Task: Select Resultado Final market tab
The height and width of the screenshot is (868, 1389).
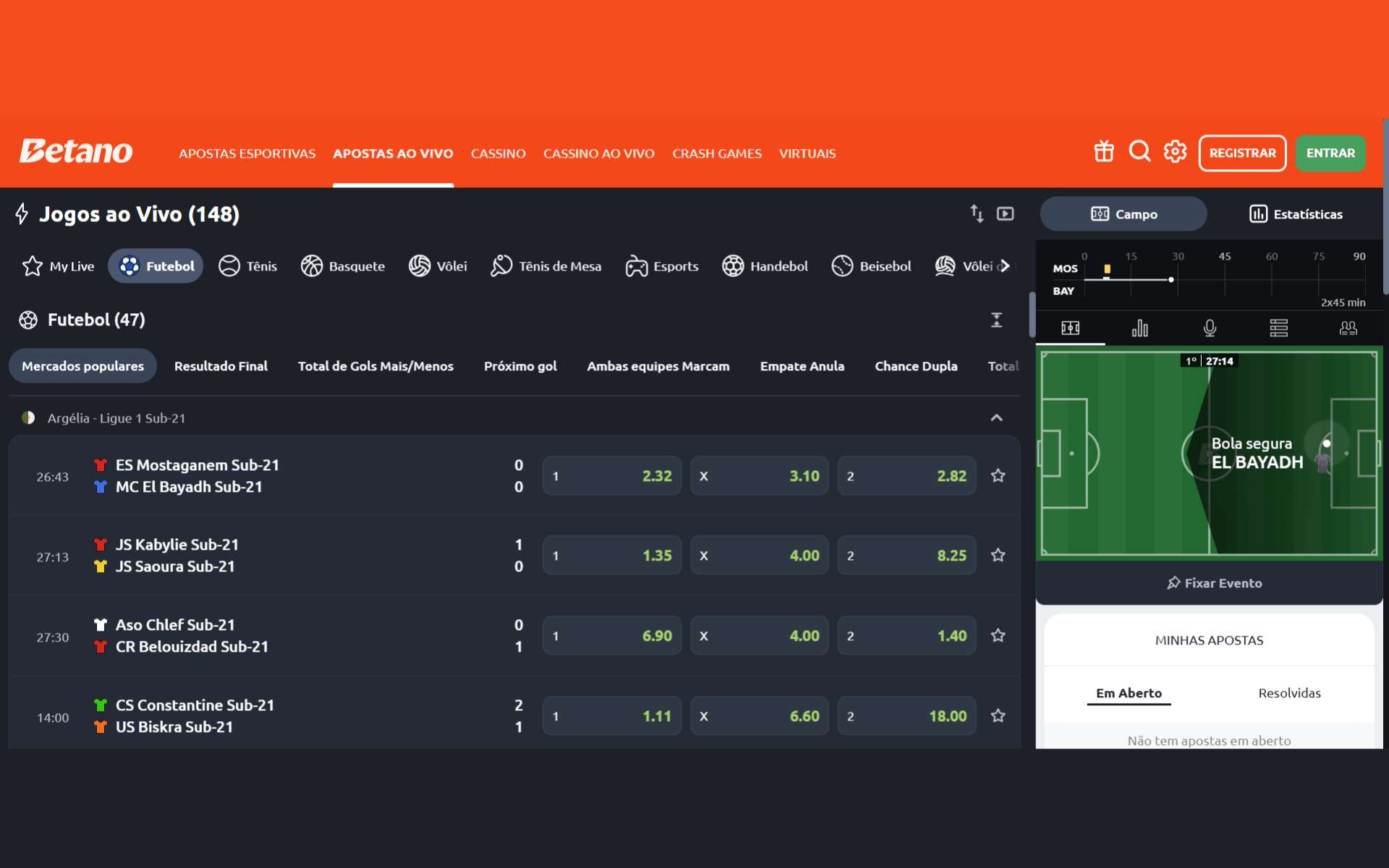Action: point(221,366)
